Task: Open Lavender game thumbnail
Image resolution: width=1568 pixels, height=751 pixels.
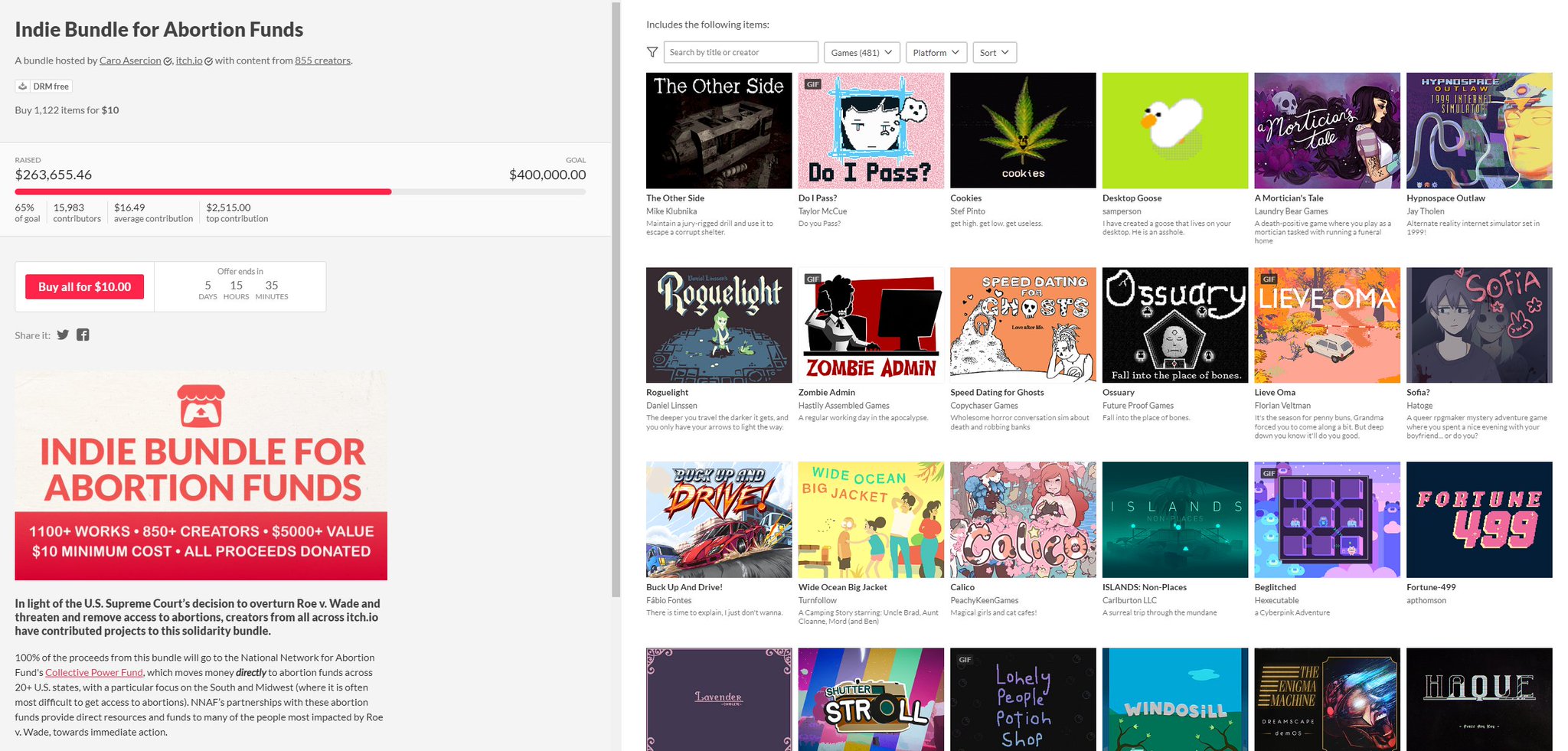Action: (x=719, y=700)
